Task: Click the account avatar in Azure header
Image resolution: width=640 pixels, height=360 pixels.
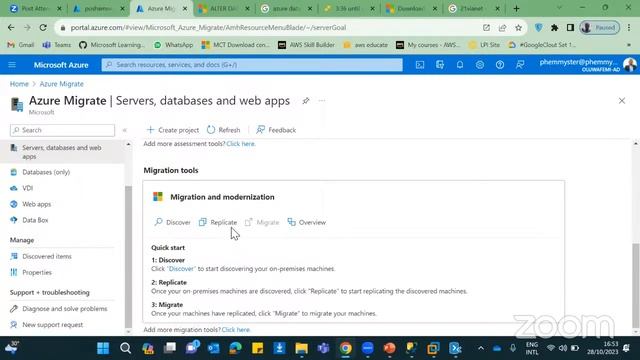Action: tap(630, 64)
